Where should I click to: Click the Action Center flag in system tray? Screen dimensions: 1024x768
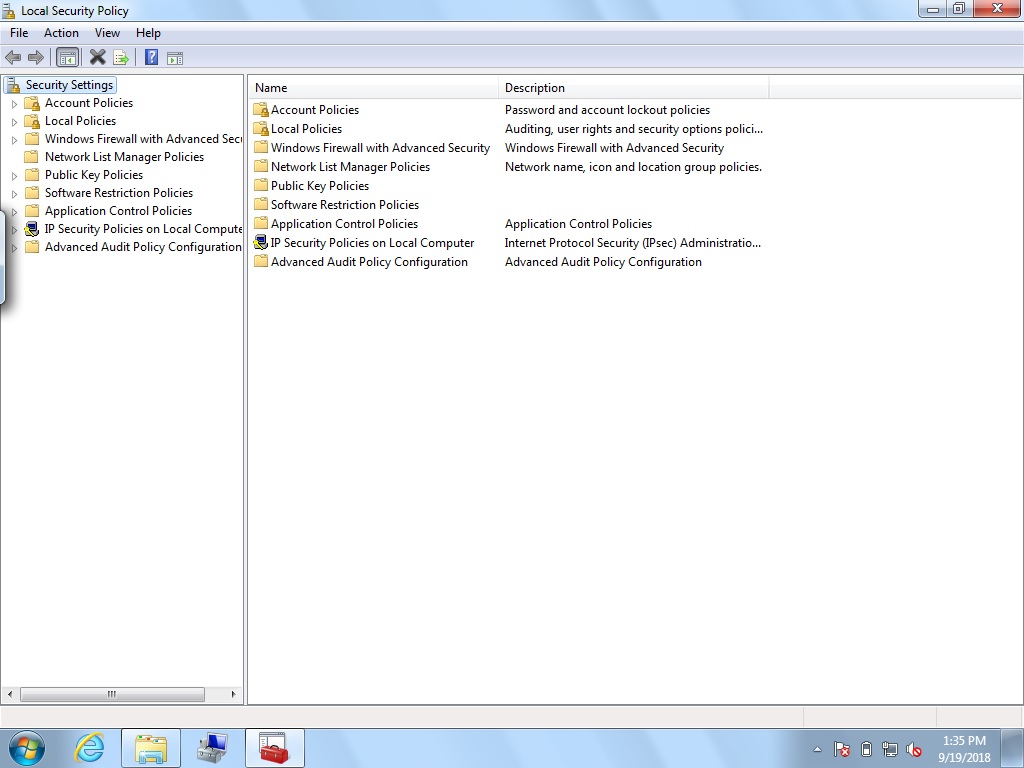(x=839, y=749)
